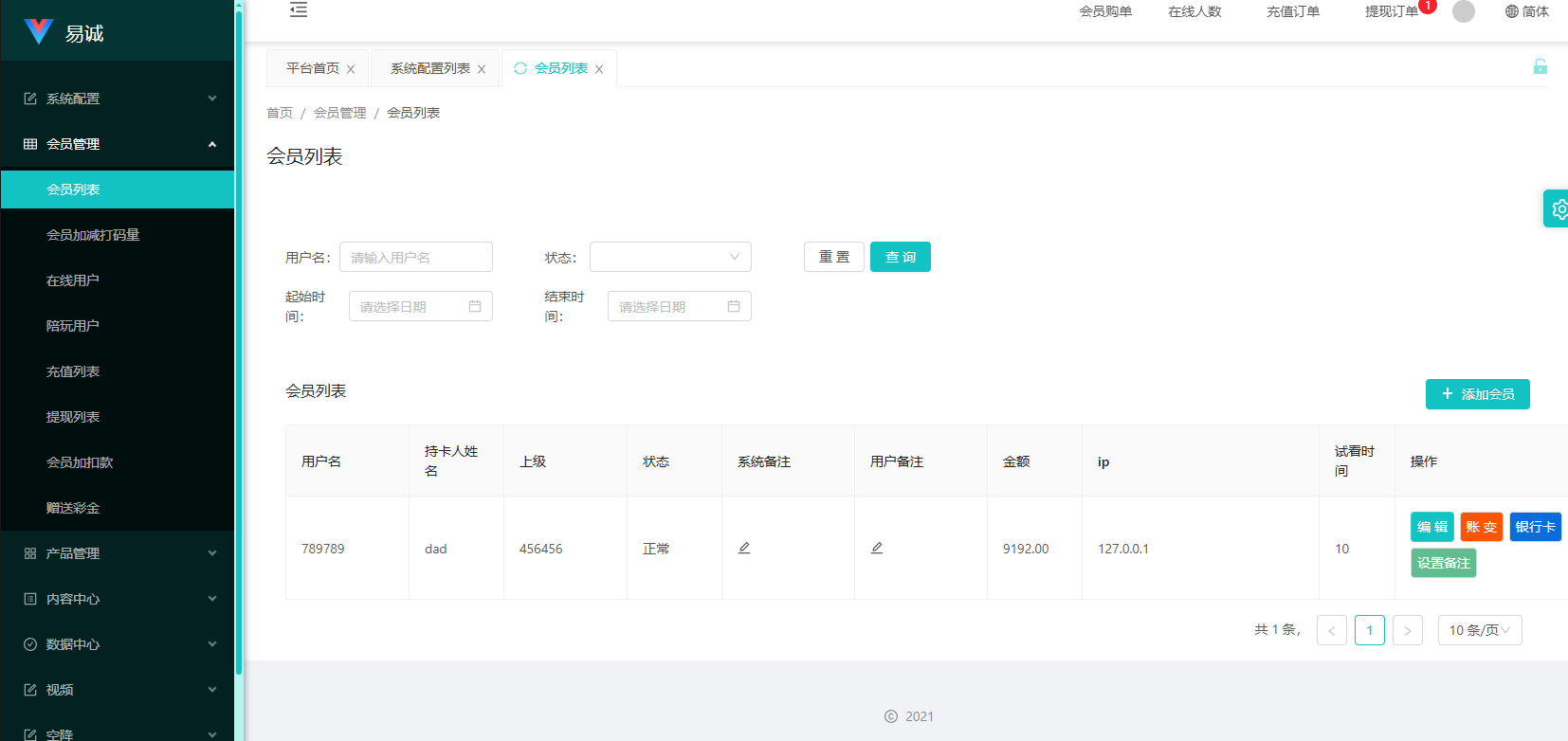Click the 查询 search button
The height and width of the screenshot is (741, 1568).
pos(900,257)
